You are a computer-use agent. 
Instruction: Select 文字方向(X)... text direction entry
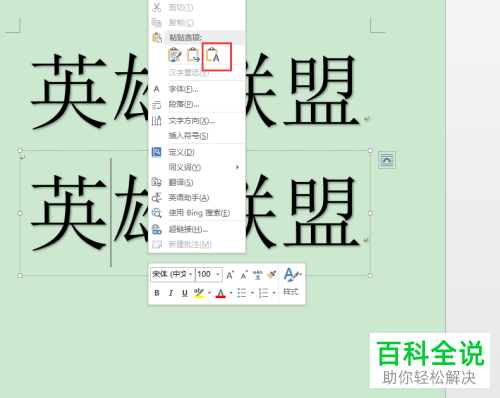pos(192,120)
